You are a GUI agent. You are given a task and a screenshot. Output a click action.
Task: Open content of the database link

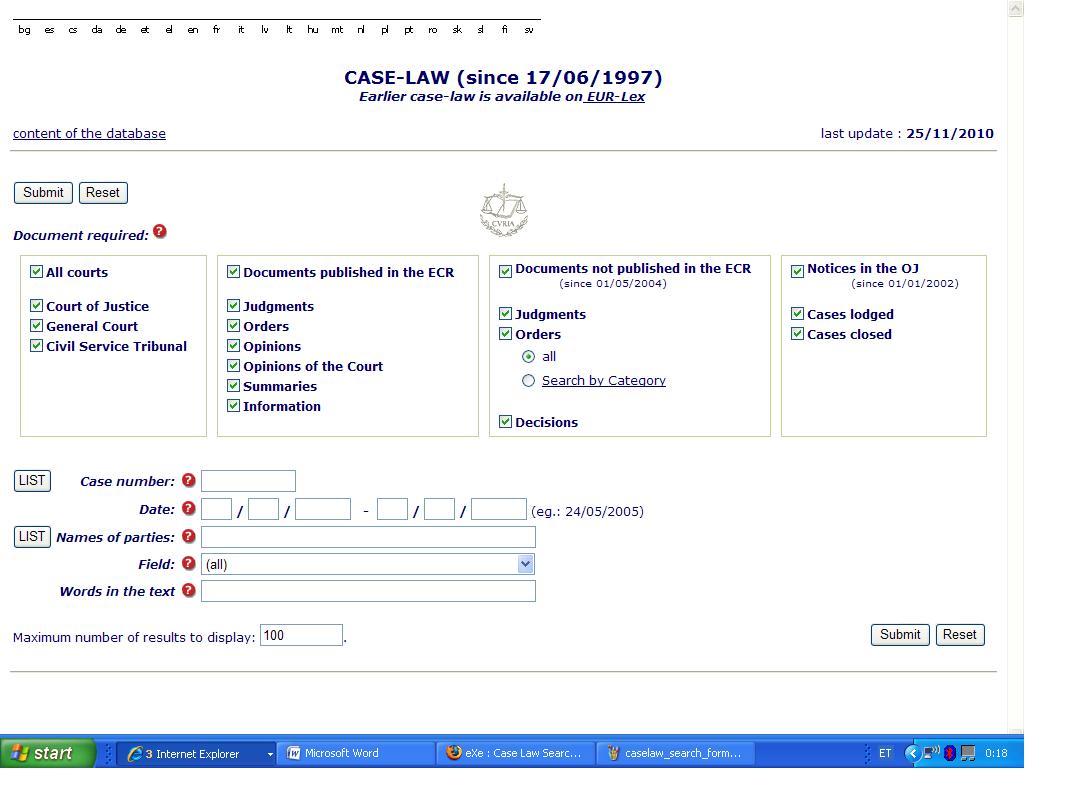click(89, 133)
